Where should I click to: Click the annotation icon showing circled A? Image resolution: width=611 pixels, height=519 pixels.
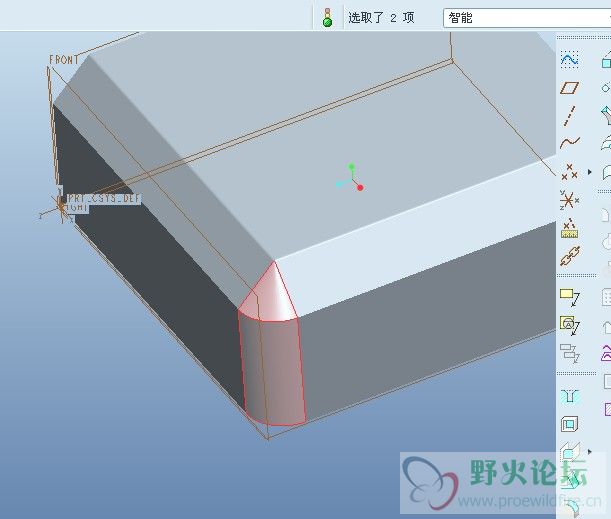click(x=570, y=325)
